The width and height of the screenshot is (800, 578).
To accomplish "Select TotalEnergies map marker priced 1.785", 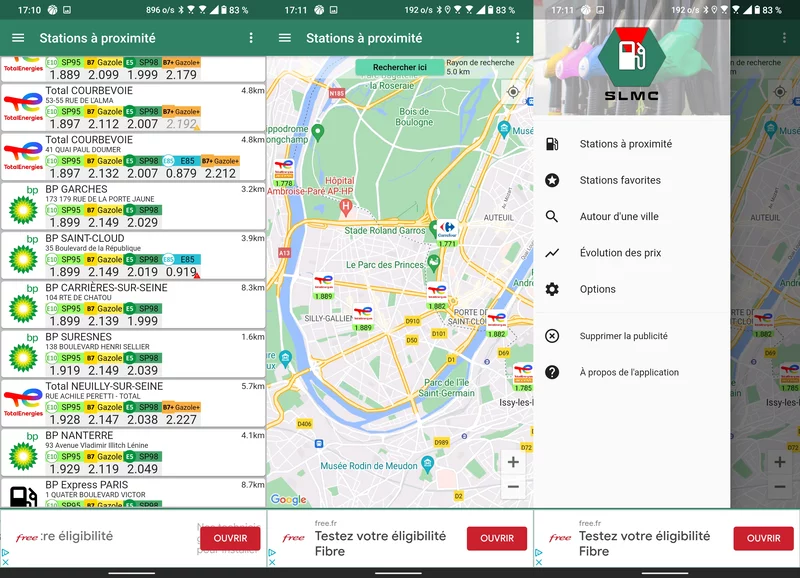I will click(x=523, y=378).
